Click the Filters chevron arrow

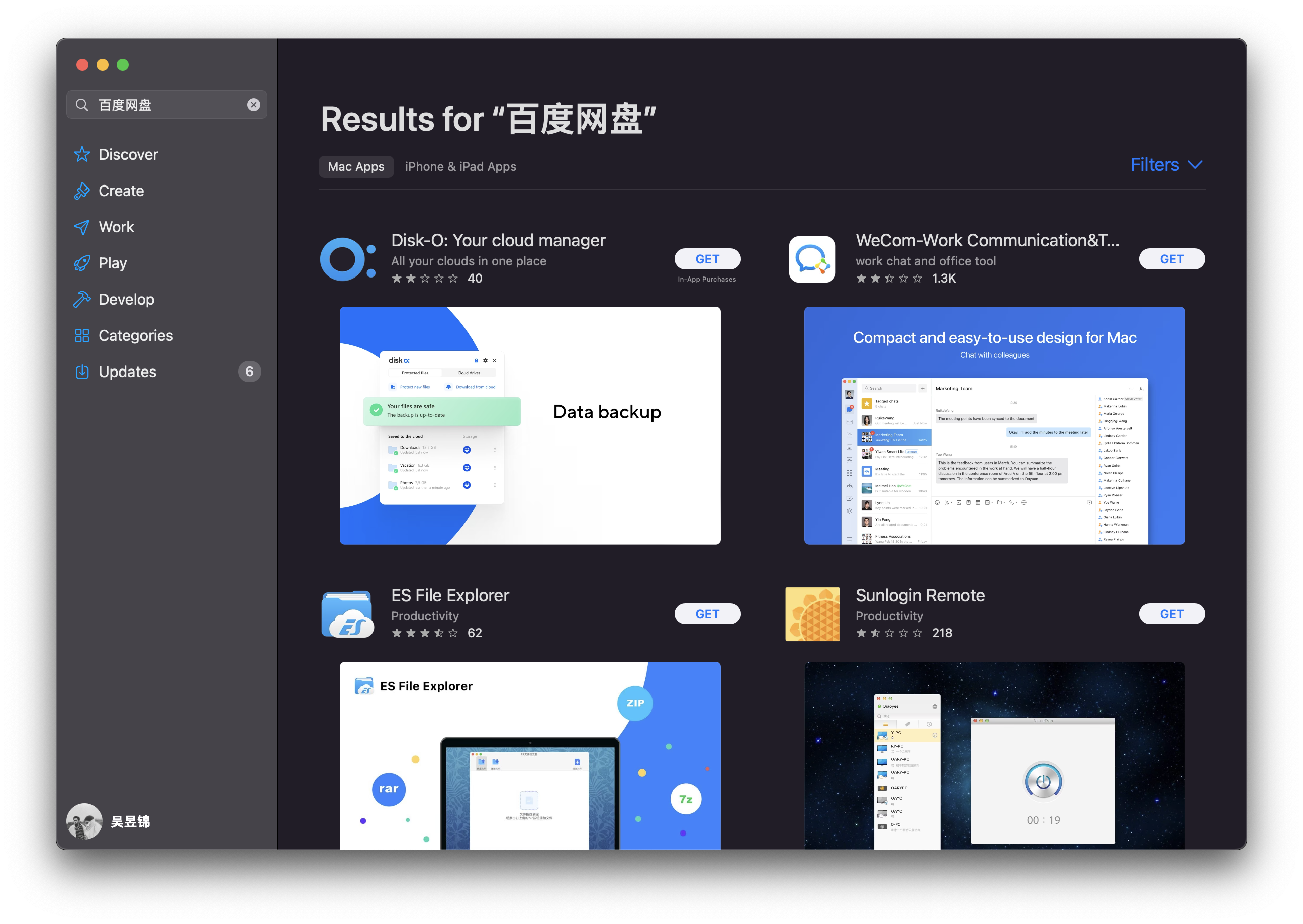point(1195,165)
